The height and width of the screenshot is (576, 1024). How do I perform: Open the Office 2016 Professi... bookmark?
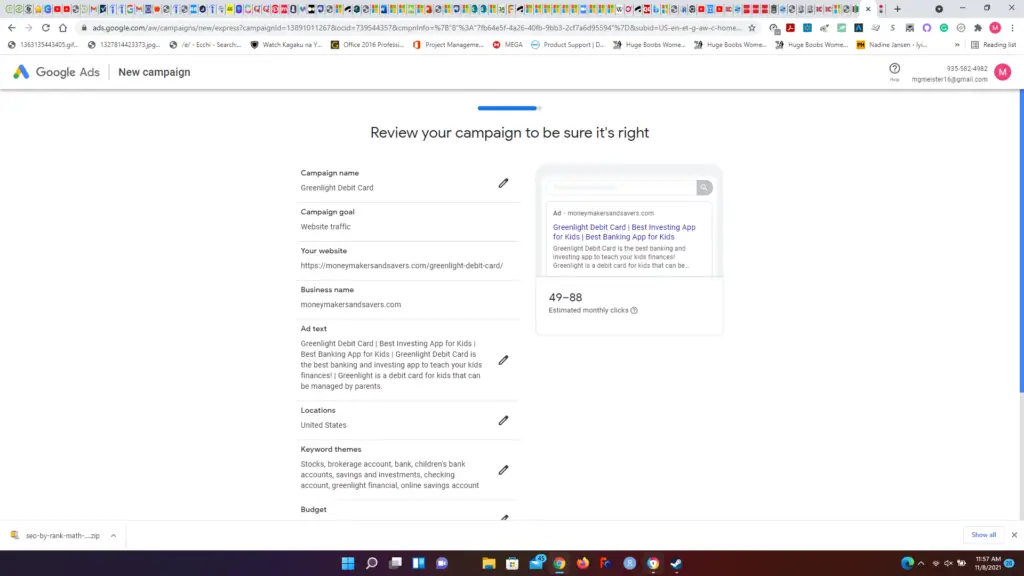[368, 45]
